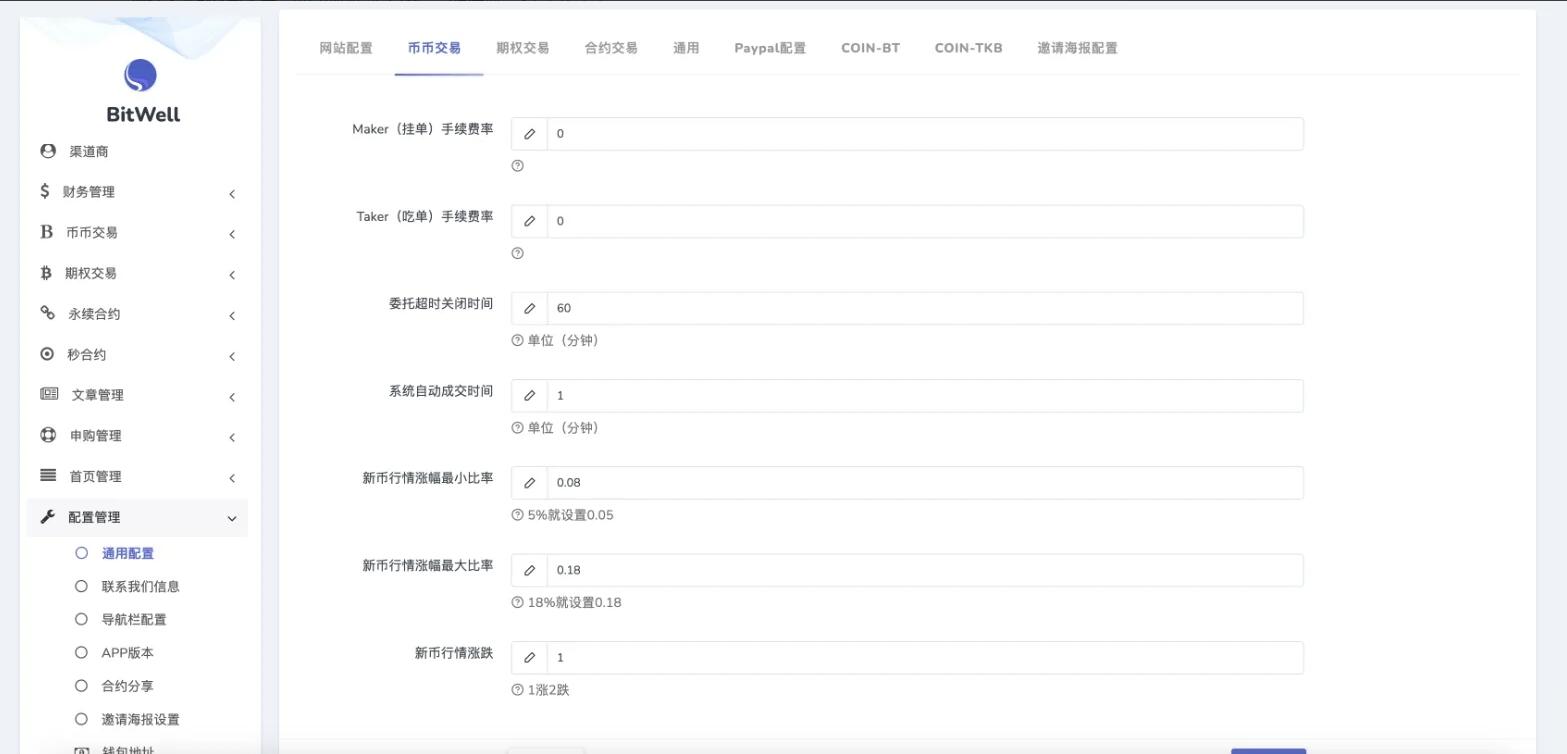Select the 通用配置 radio item
Image resolution: width=1567 pixels, height=754 pixels.
coord(82,553)
